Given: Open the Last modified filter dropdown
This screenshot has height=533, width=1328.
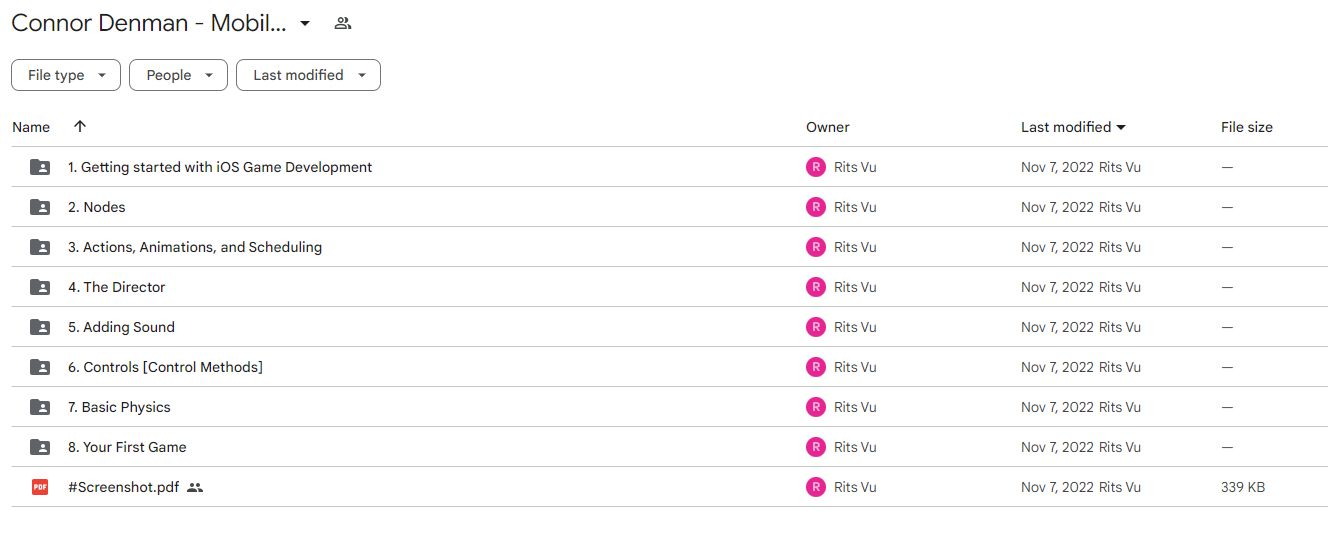Looking at the screenshot, I should tap(308, 75).
